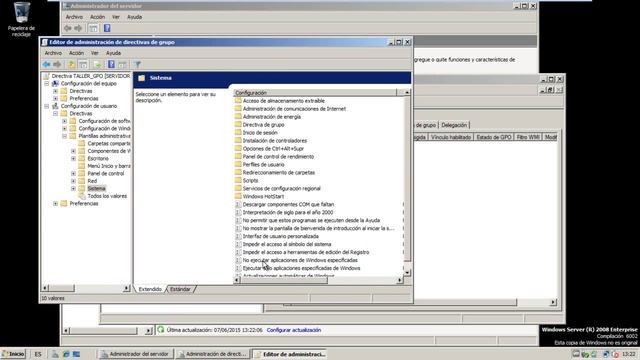Click the Configuración de usuario node icon
The image size is (640, 360).
pos(55,106)
